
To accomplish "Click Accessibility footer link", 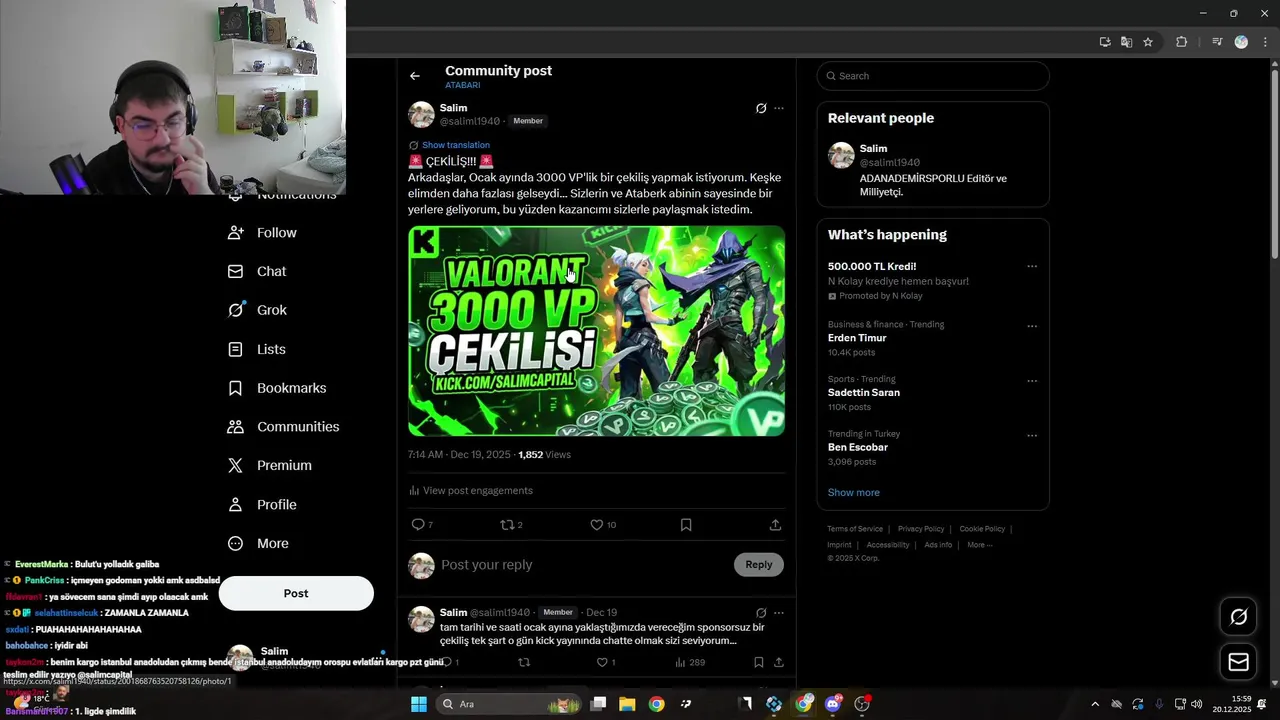I will tap(888, 545).
